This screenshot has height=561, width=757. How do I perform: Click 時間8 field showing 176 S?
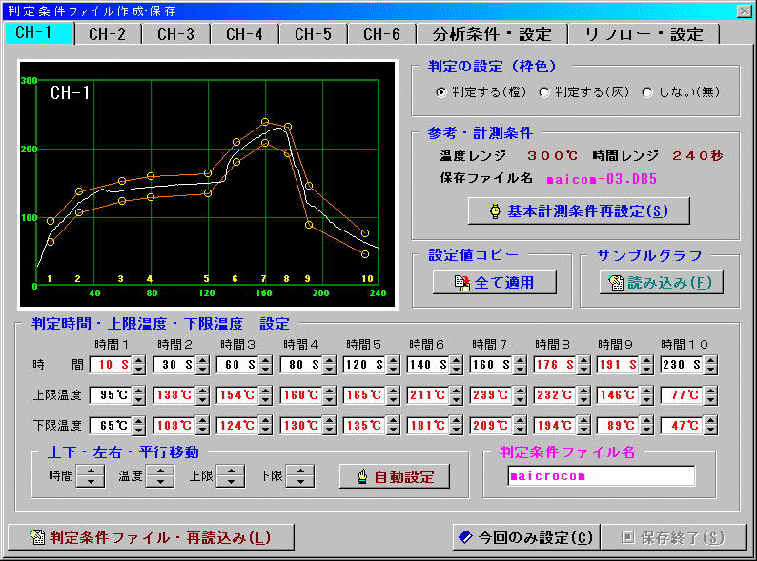tap(555, 365)
